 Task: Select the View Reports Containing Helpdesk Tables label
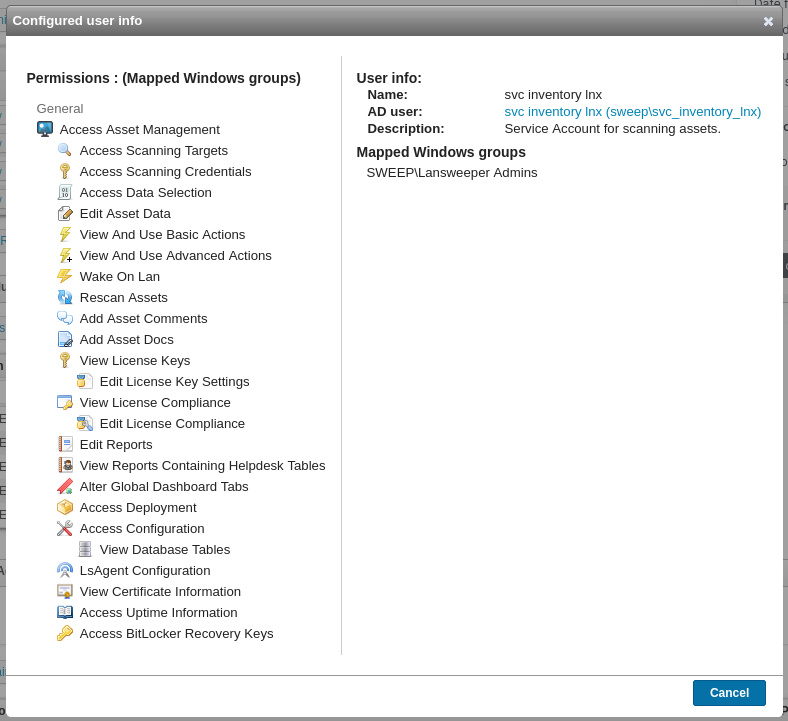coord(203,466)
